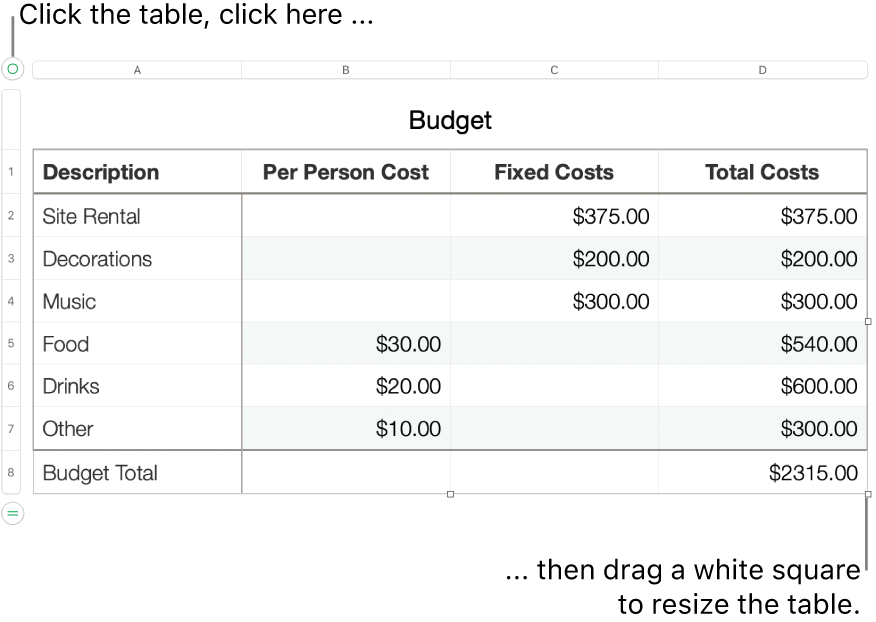
Task: Select the Total Costs header cell
Action: click(x=762, y=171)
